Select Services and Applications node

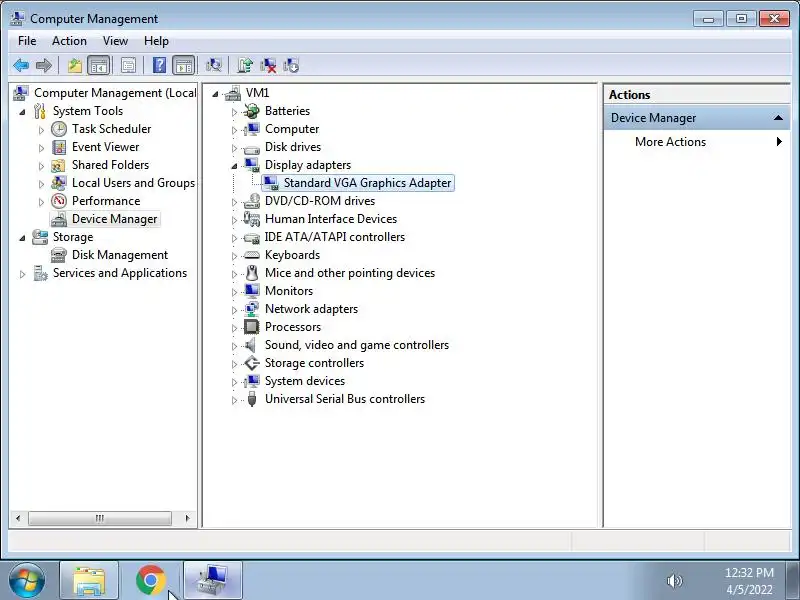coord(120,273)
